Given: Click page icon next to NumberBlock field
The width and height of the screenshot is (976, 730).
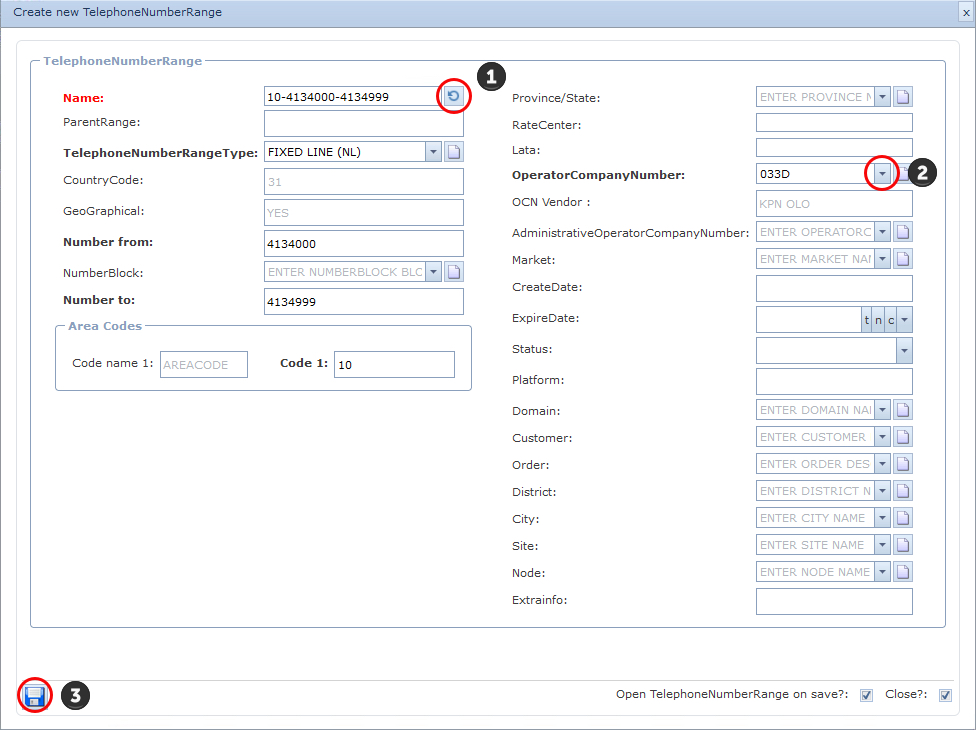Looking at the screenshot, I should (454, 272).
